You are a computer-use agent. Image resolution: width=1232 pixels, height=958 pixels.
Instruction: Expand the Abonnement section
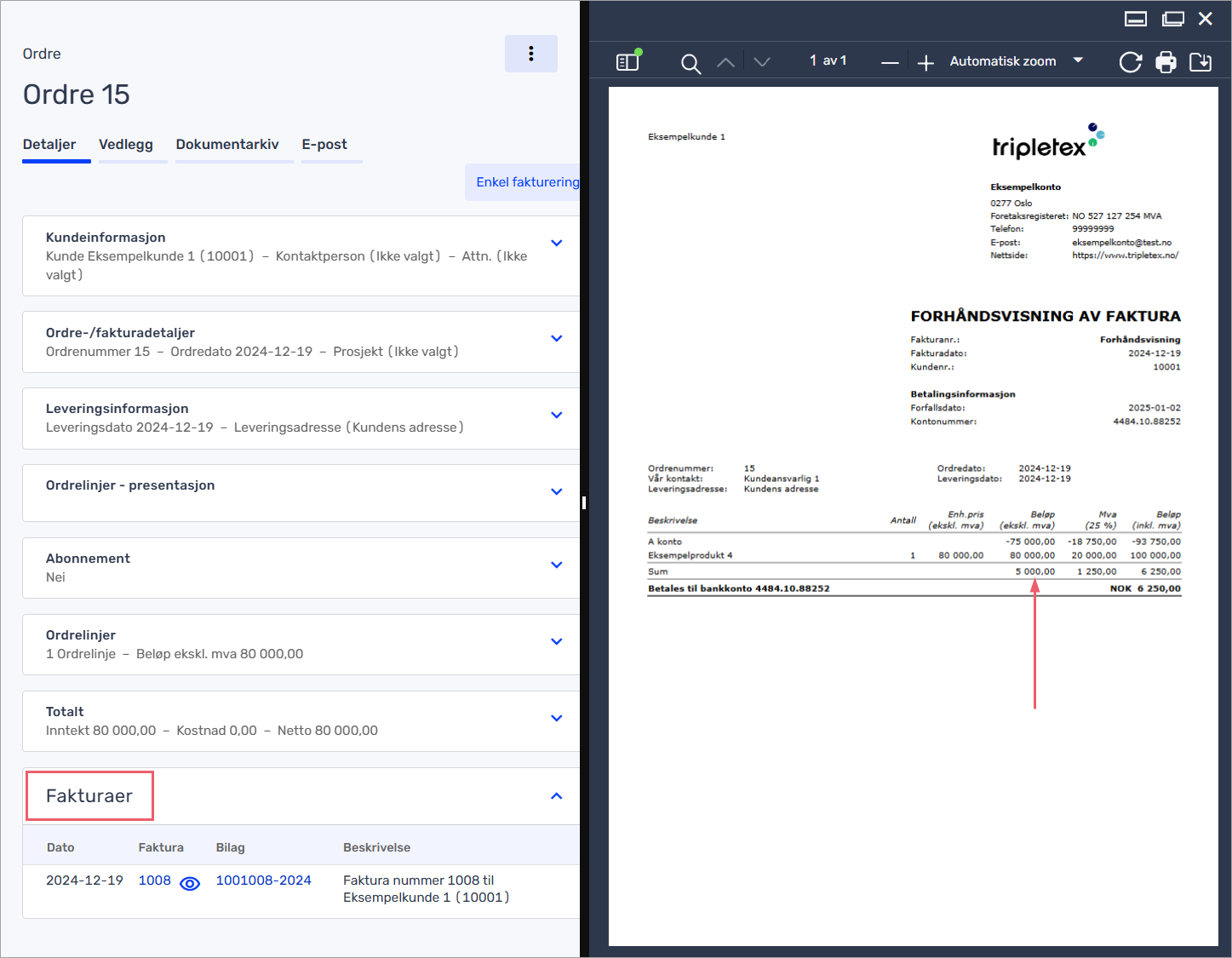tap(557, 565)
